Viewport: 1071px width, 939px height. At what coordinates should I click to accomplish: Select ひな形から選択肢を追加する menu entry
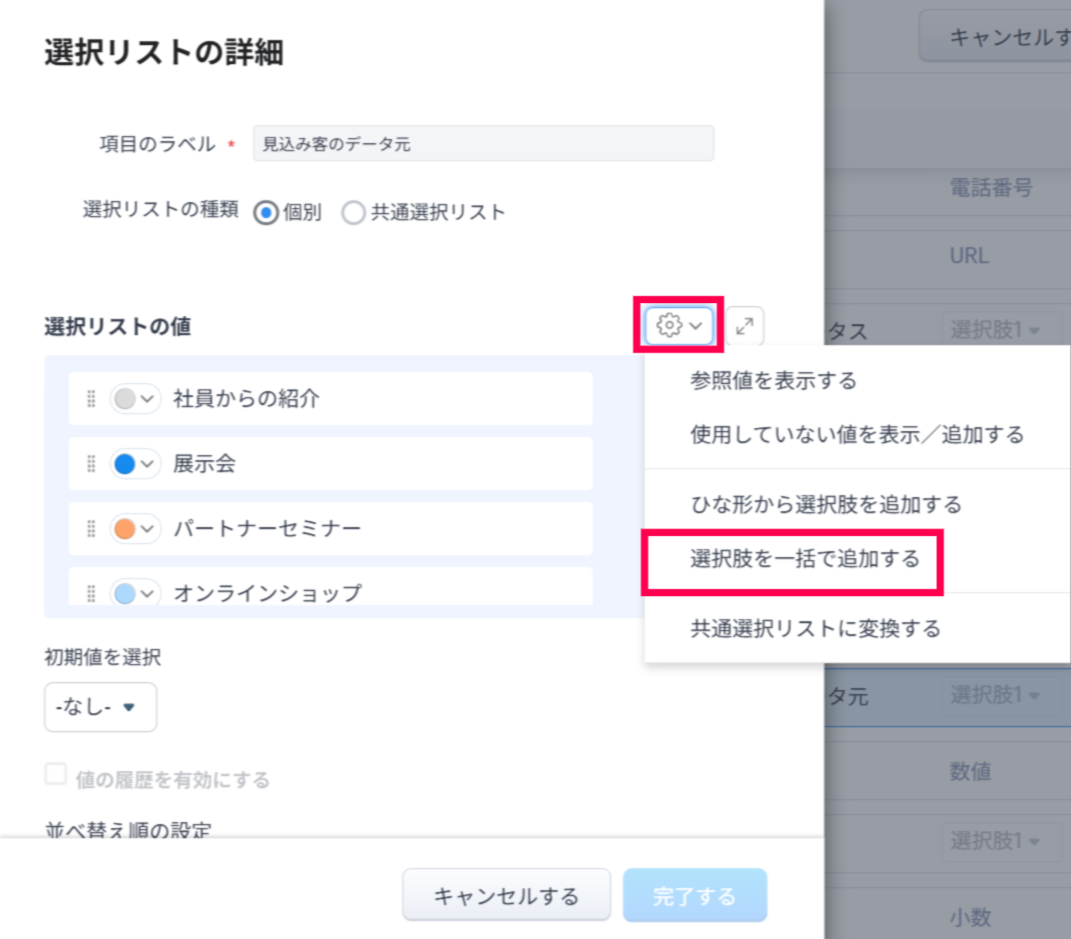click(x=825, y=504)
